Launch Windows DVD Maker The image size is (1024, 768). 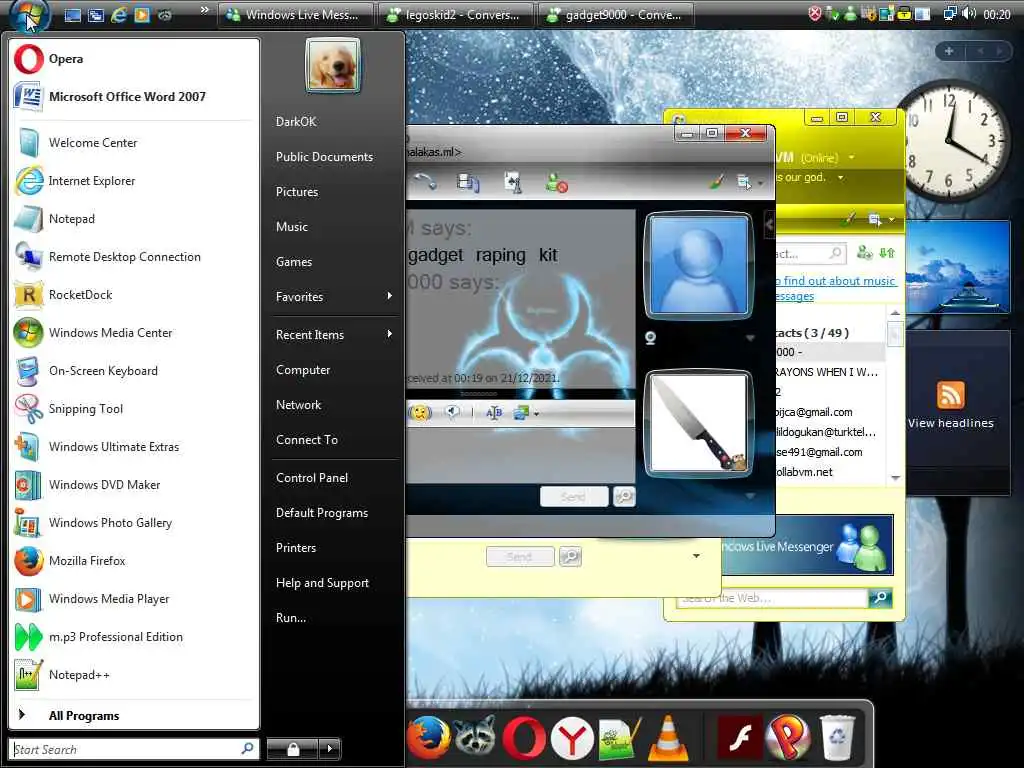point(133,485)
